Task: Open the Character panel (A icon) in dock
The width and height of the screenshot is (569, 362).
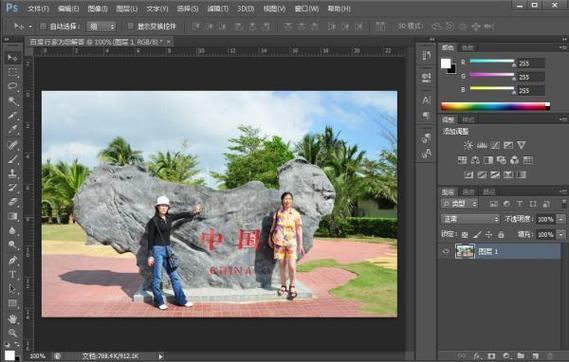Action: (426, 100)
